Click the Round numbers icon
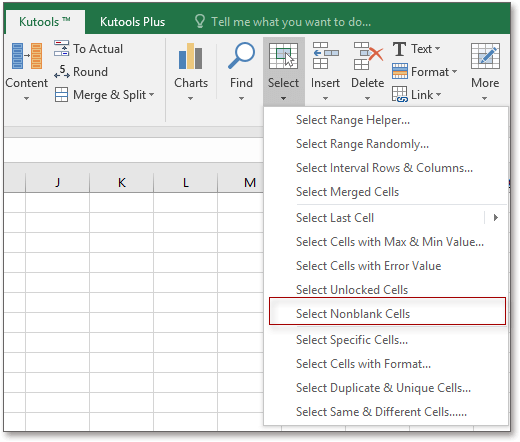 tap(62, 72)
